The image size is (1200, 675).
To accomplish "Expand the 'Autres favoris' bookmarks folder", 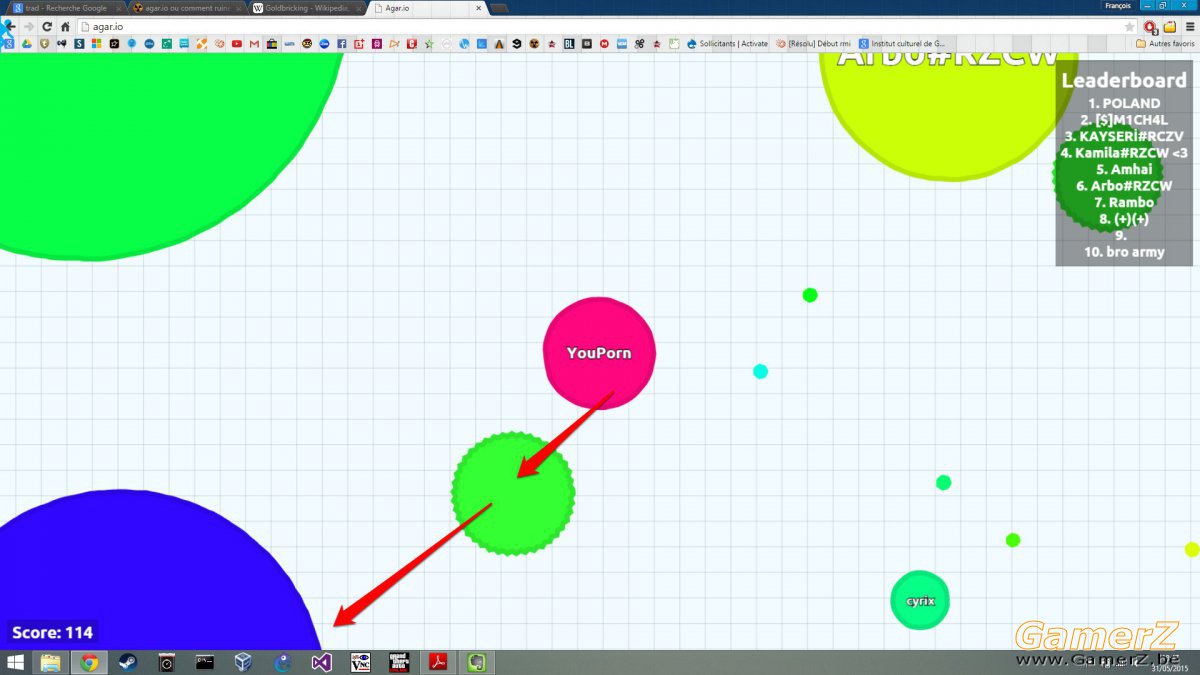I will coord(1165,44).
